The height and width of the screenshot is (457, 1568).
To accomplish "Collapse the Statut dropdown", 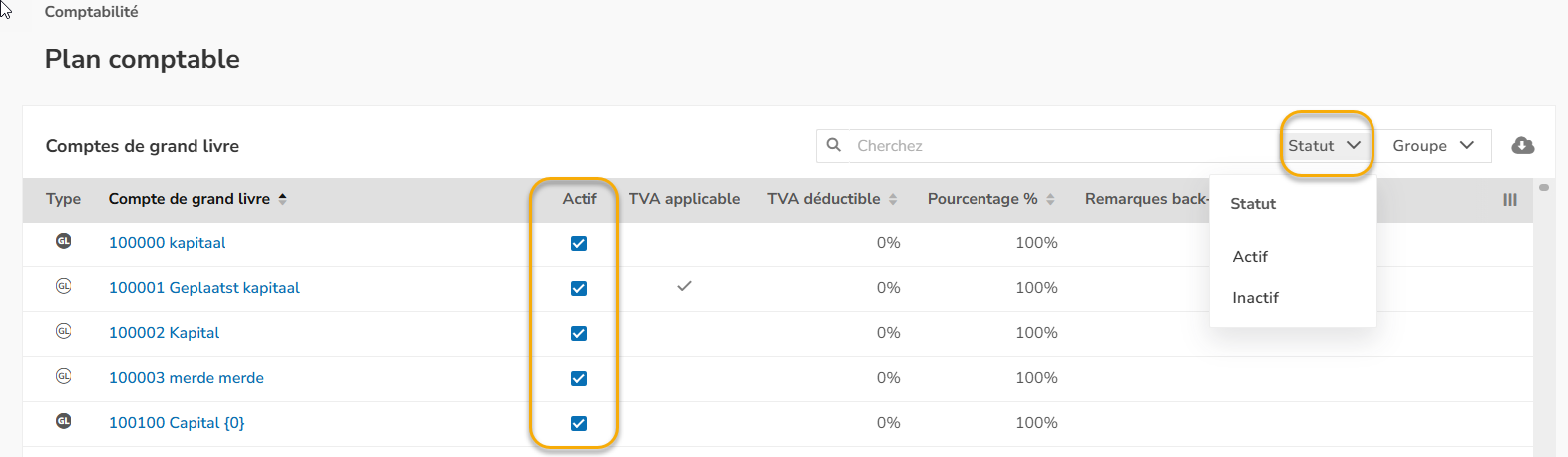I will tap(1324, 145).
